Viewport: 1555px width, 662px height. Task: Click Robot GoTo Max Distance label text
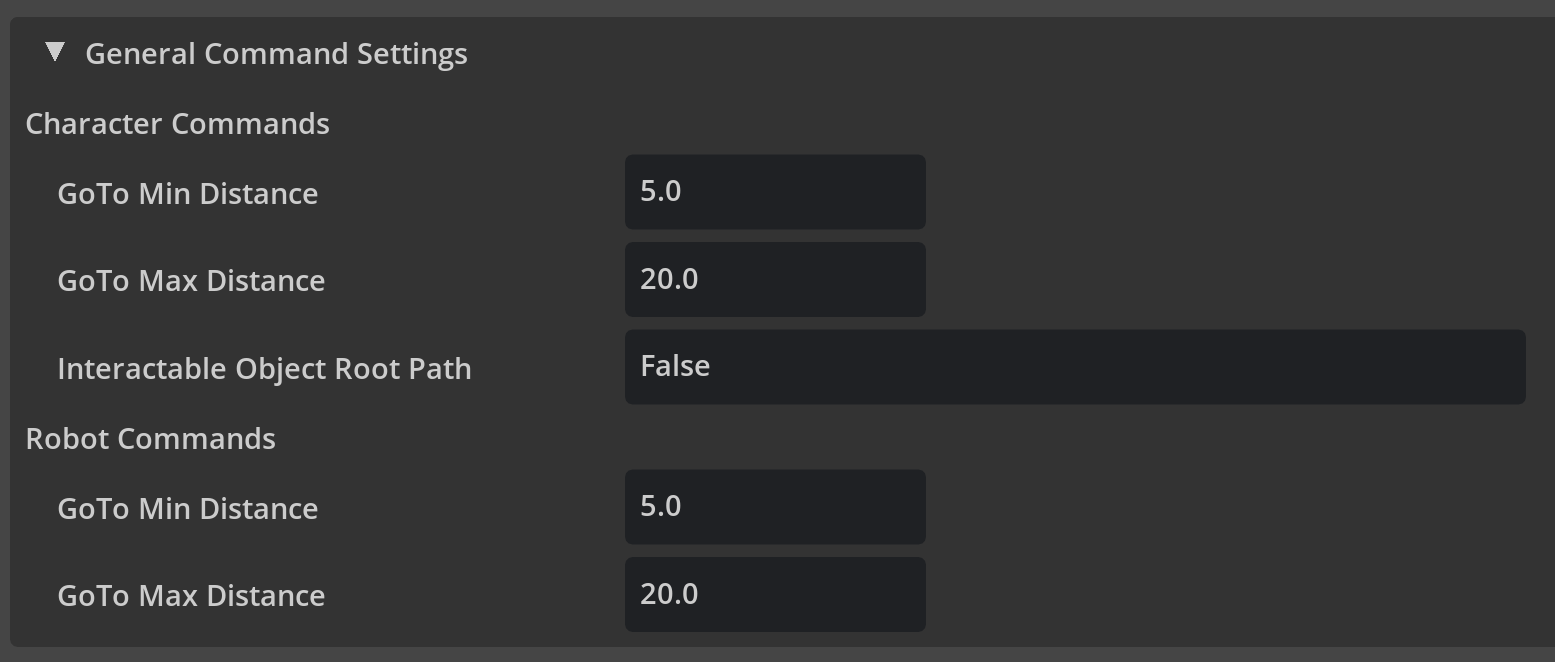coord(191,596)
